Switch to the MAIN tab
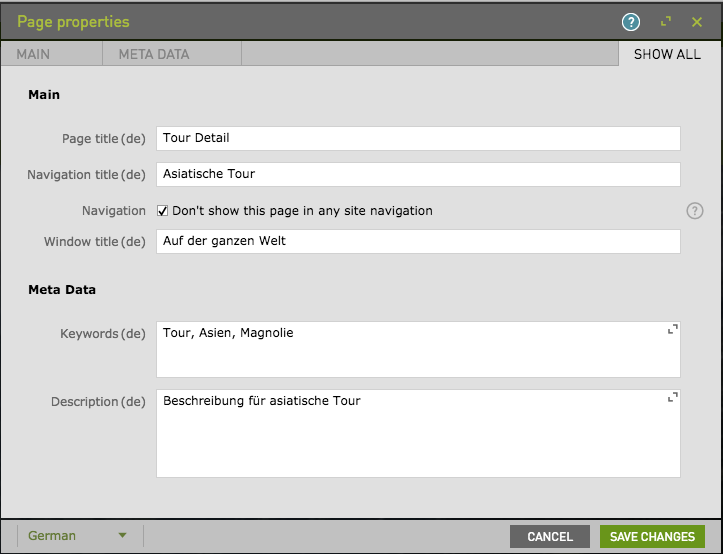723x554 pixels. coord(33,54)
